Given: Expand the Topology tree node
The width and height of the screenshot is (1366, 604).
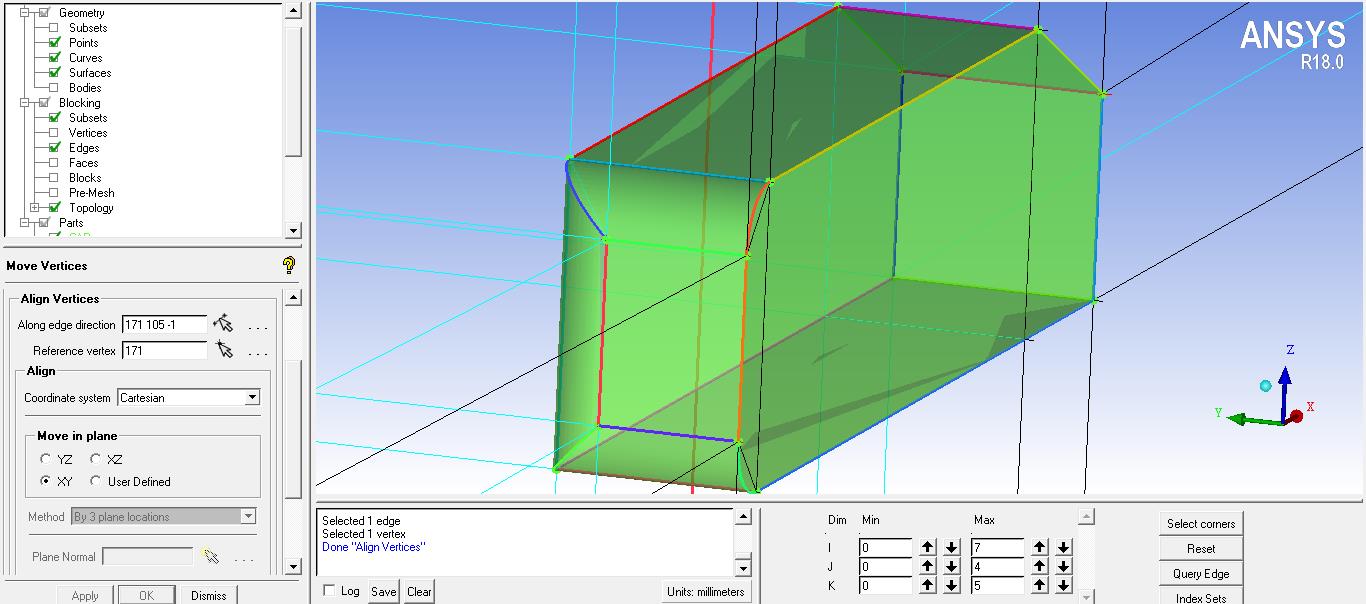Looking at the screenshot, I should tap(33, 207).
